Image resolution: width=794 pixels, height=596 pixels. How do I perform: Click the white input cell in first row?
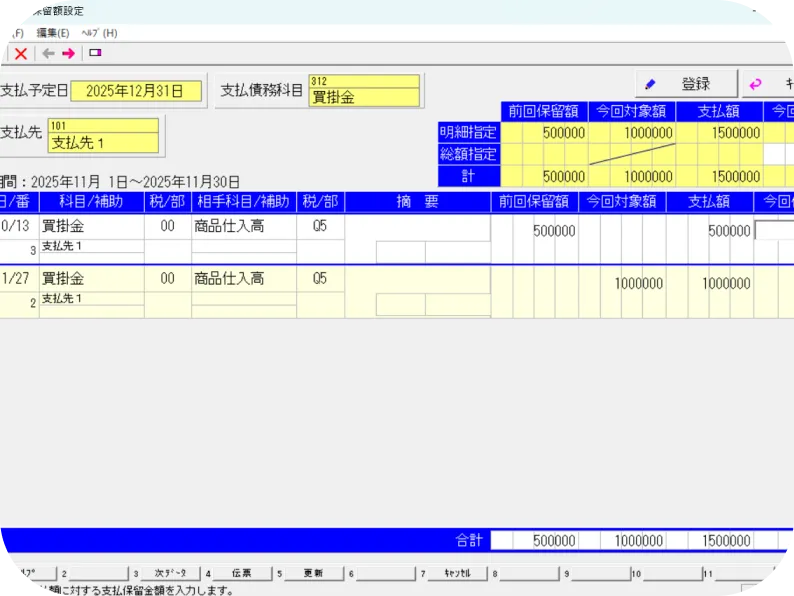coord(774,231)
